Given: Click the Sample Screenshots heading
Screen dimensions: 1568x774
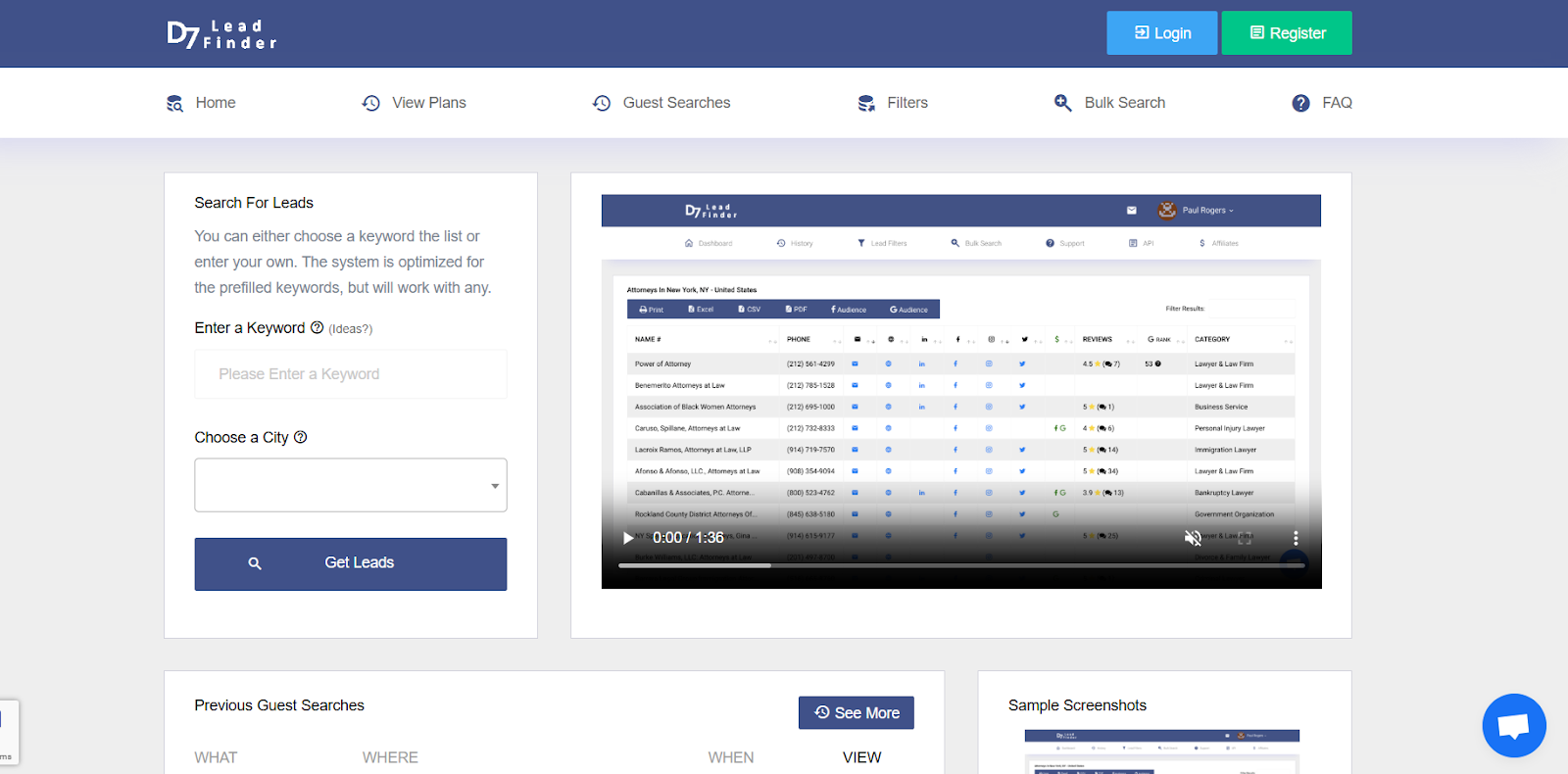Looking at the screenshot, I should pos(1077,705).
